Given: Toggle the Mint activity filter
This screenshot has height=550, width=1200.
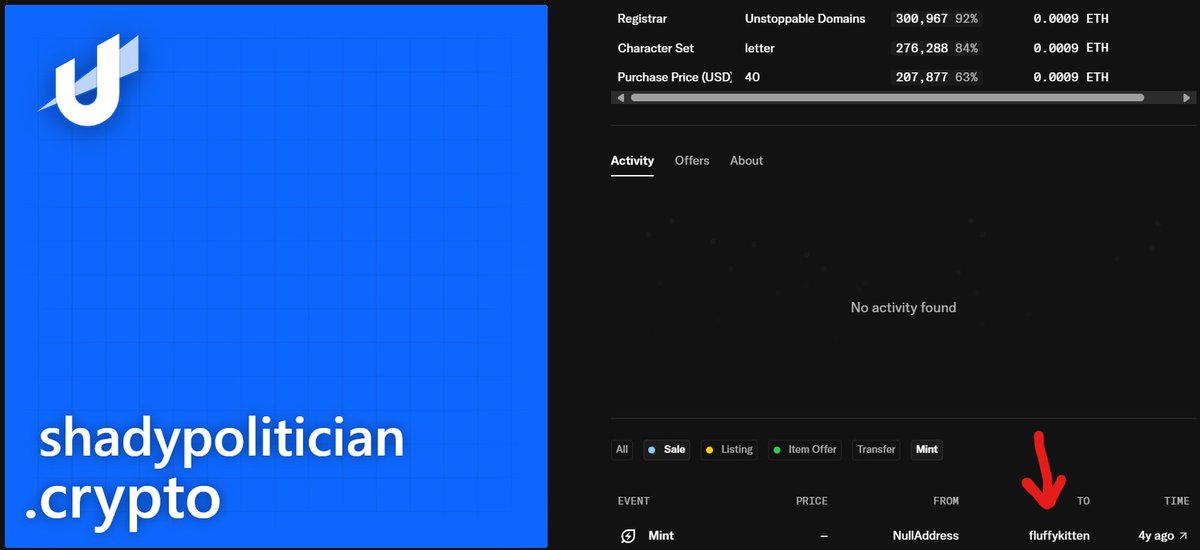Looking at the screenshot, I should tap(927, 450).
